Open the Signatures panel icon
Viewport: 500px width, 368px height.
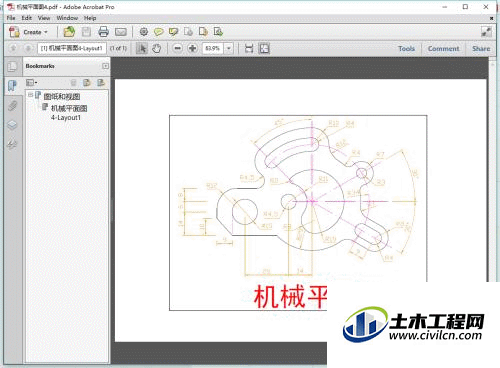12,144
